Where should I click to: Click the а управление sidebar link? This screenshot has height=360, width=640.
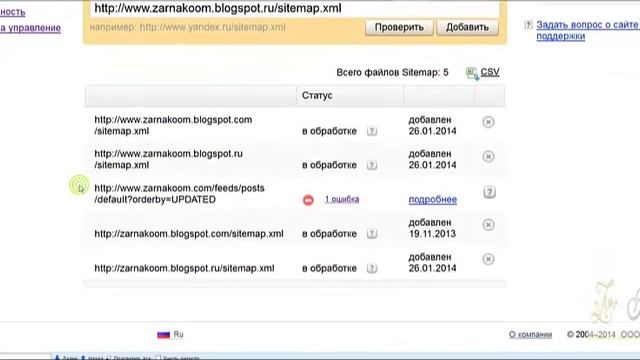[30, 28]
